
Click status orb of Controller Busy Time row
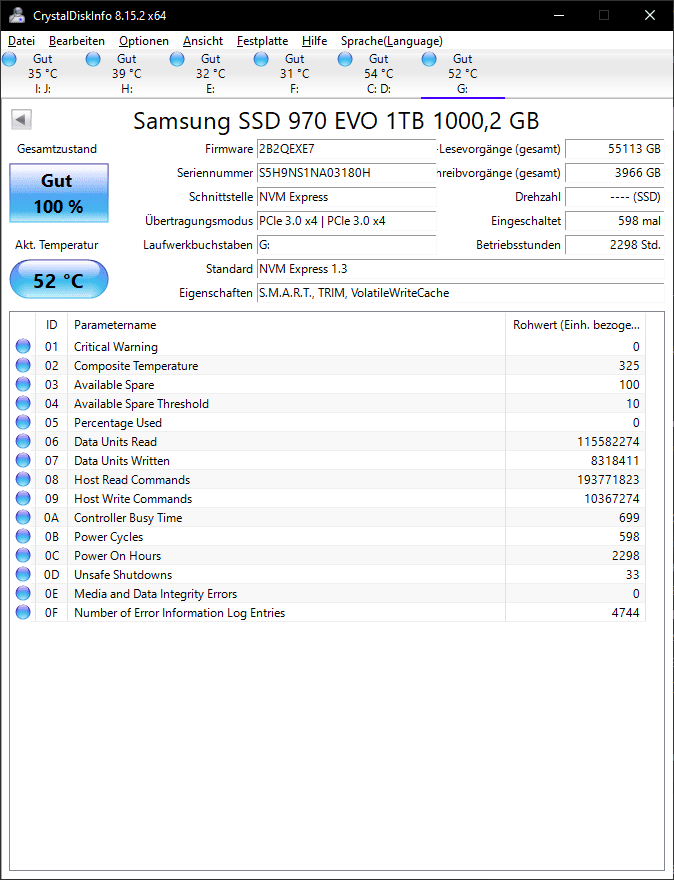[23, 517]
